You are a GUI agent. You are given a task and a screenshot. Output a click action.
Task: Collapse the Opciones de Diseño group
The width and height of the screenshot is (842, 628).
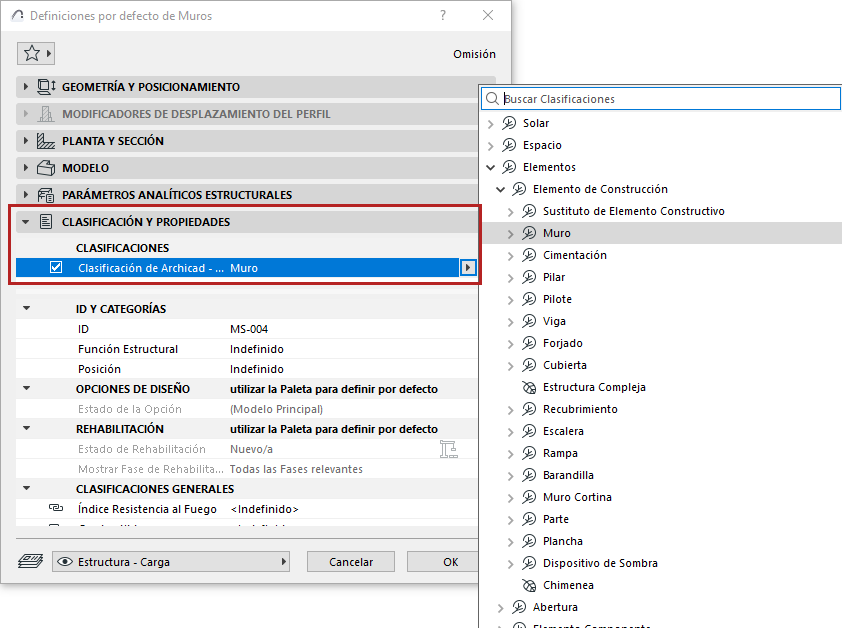(x=26, y=388)
